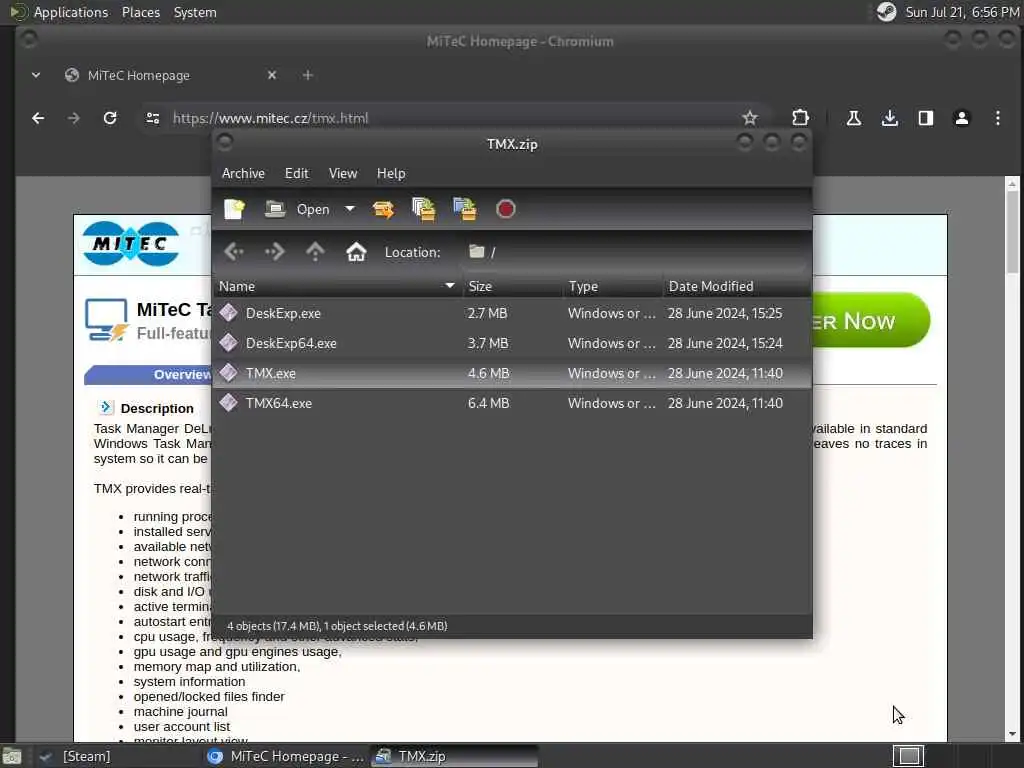The height and width of the screenshot is (768, 1024).
Task: Open Chromium downloads icon
Action: pos(889,118)
